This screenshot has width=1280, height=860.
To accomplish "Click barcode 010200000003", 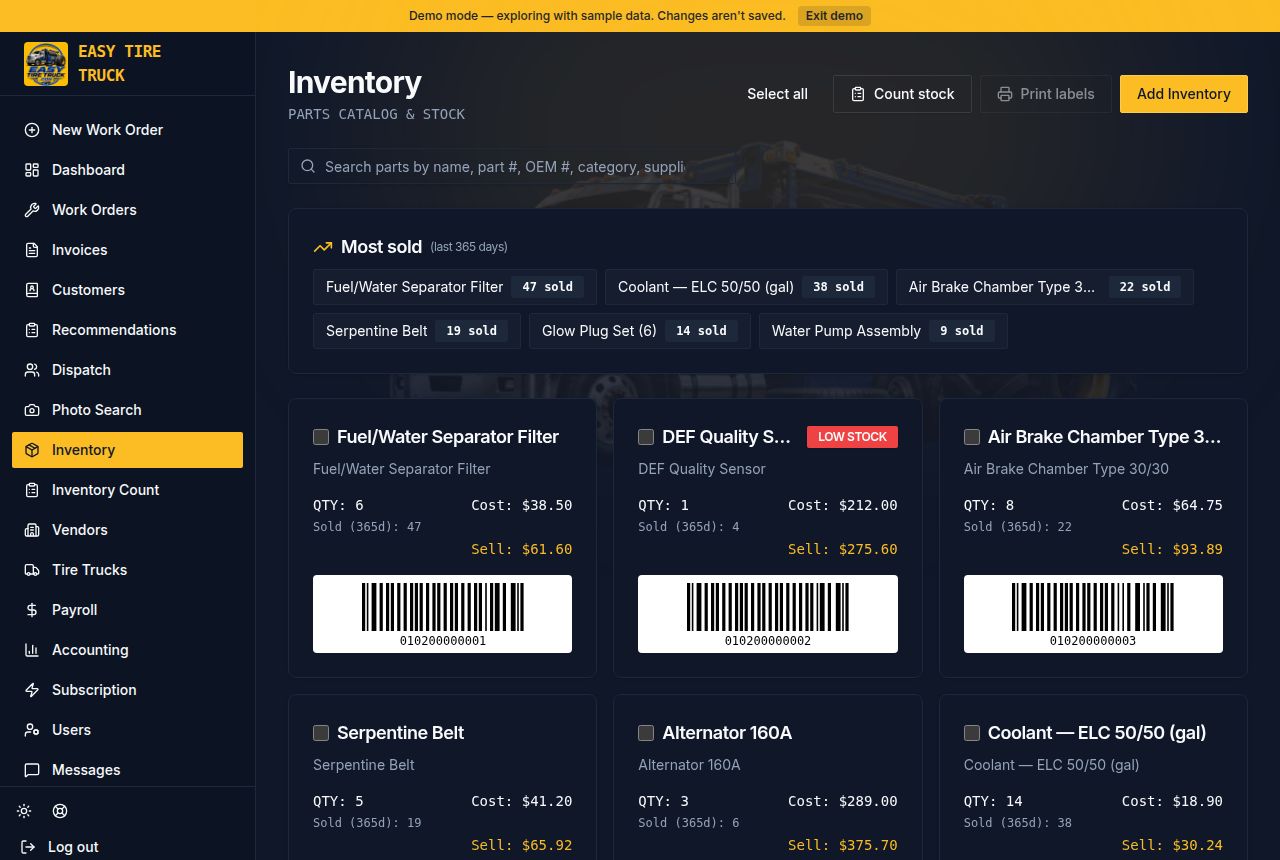I will [x=1093, y=614].
